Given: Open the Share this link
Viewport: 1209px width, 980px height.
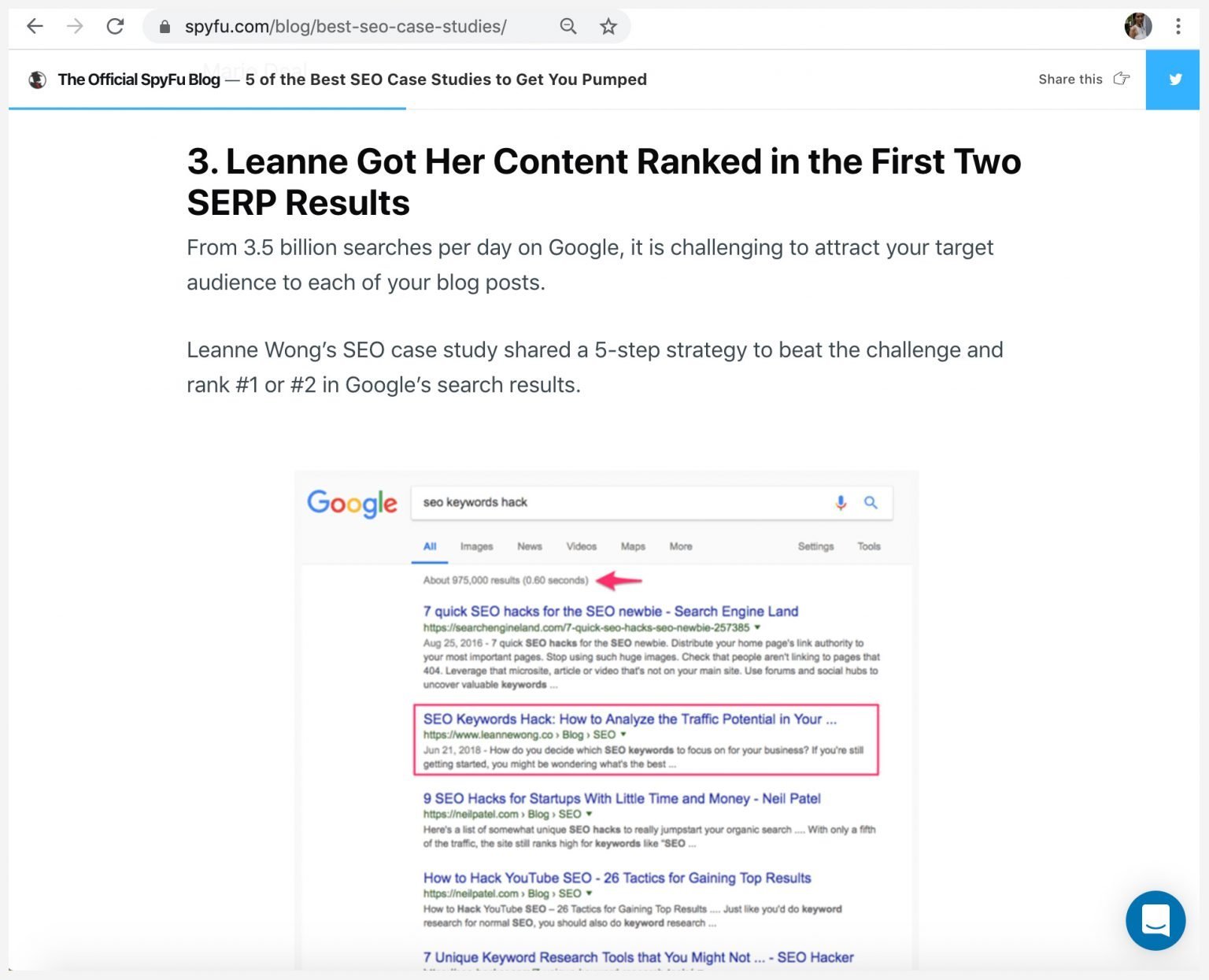Looking at the screenshot, I should [1070, 79].
